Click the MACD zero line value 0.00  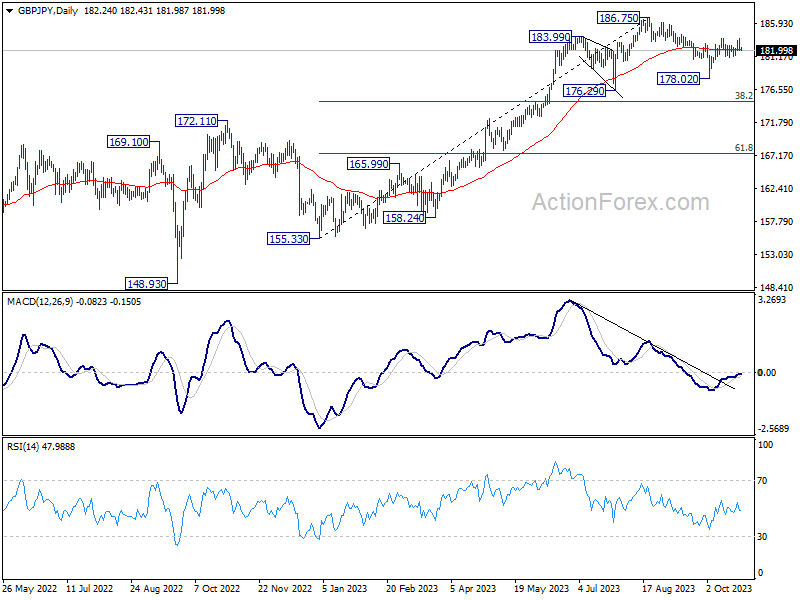[767, 372]
